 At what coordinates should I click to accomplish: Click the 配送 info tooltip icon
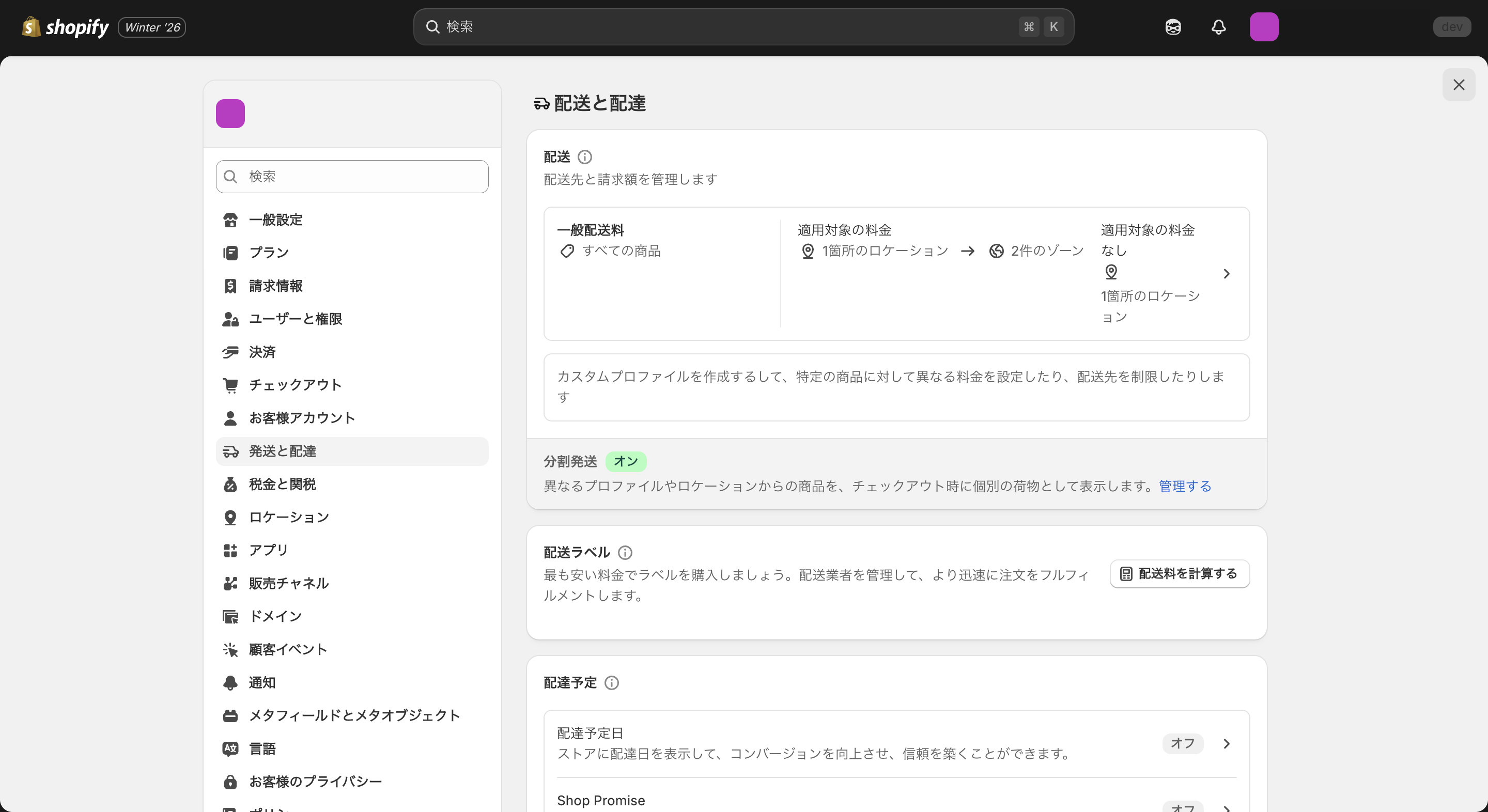pyautogui.click(x=585, y=157)
